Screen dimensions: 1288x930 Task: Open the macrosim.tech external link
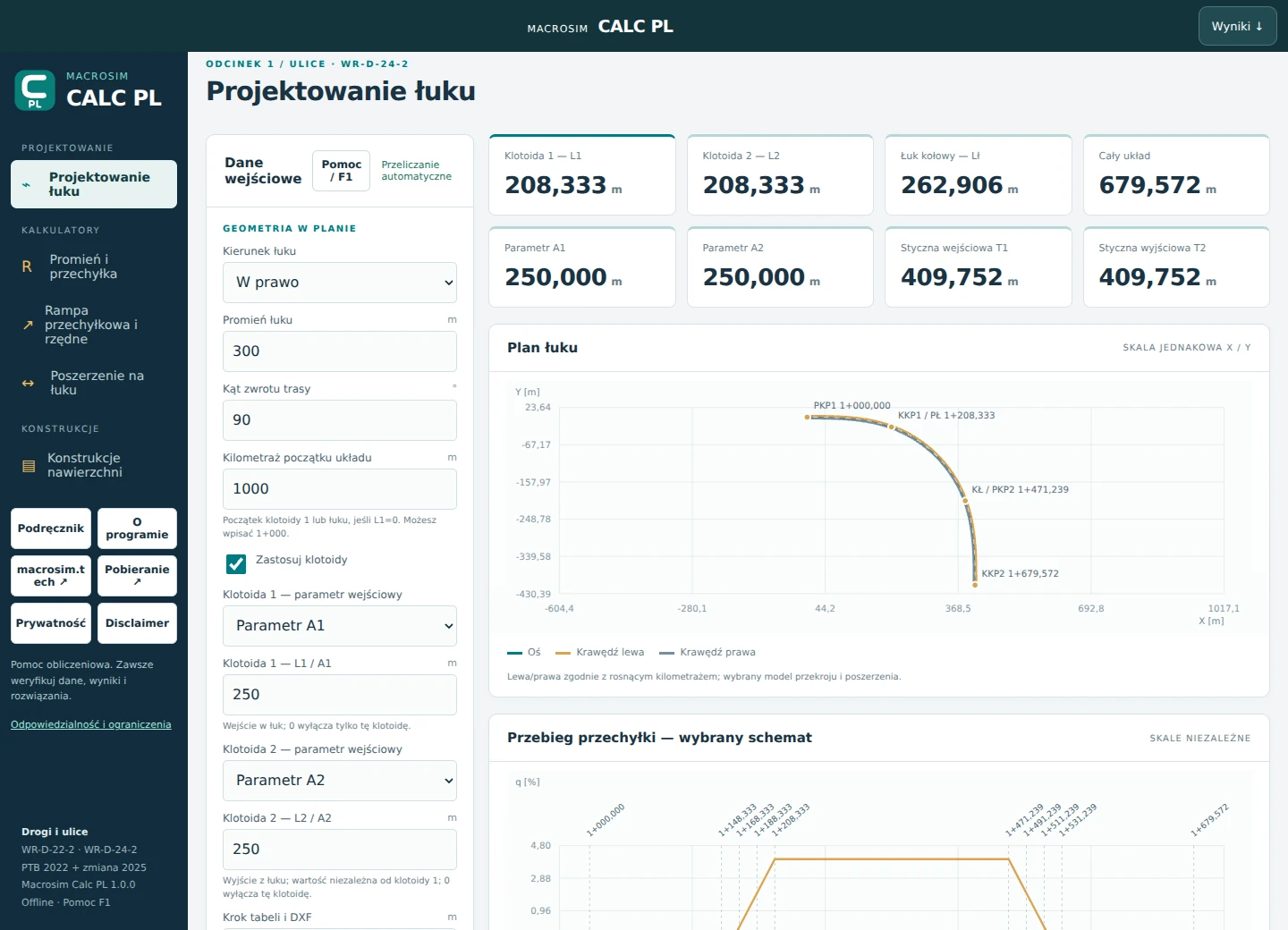pos(51,576)
